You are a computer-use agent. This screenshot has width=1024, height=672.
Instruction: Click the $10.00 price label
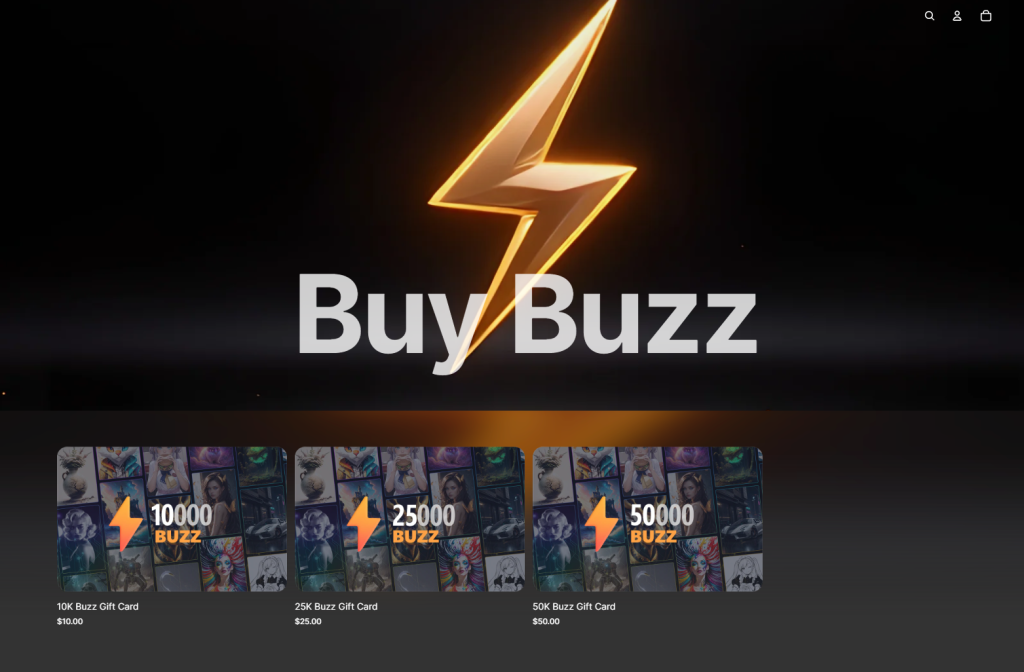pyautogui.click(x=70, y=621)
